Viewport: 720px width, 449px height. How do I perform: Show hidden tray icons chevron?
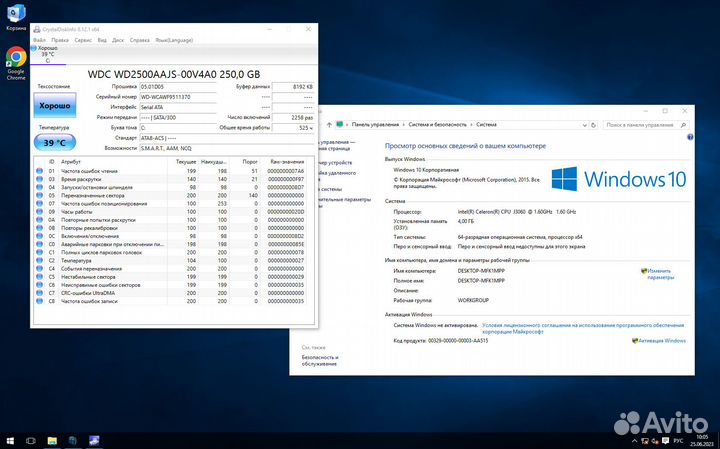pos(635,441)
